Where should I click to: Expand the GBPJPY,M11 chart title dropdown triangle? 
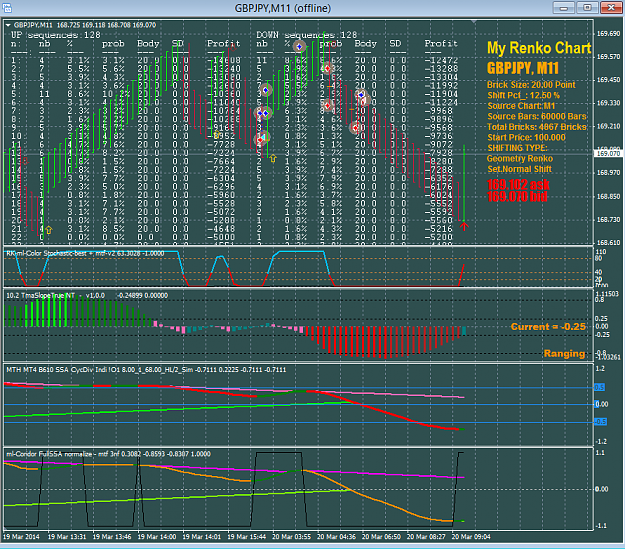(8, 25)
